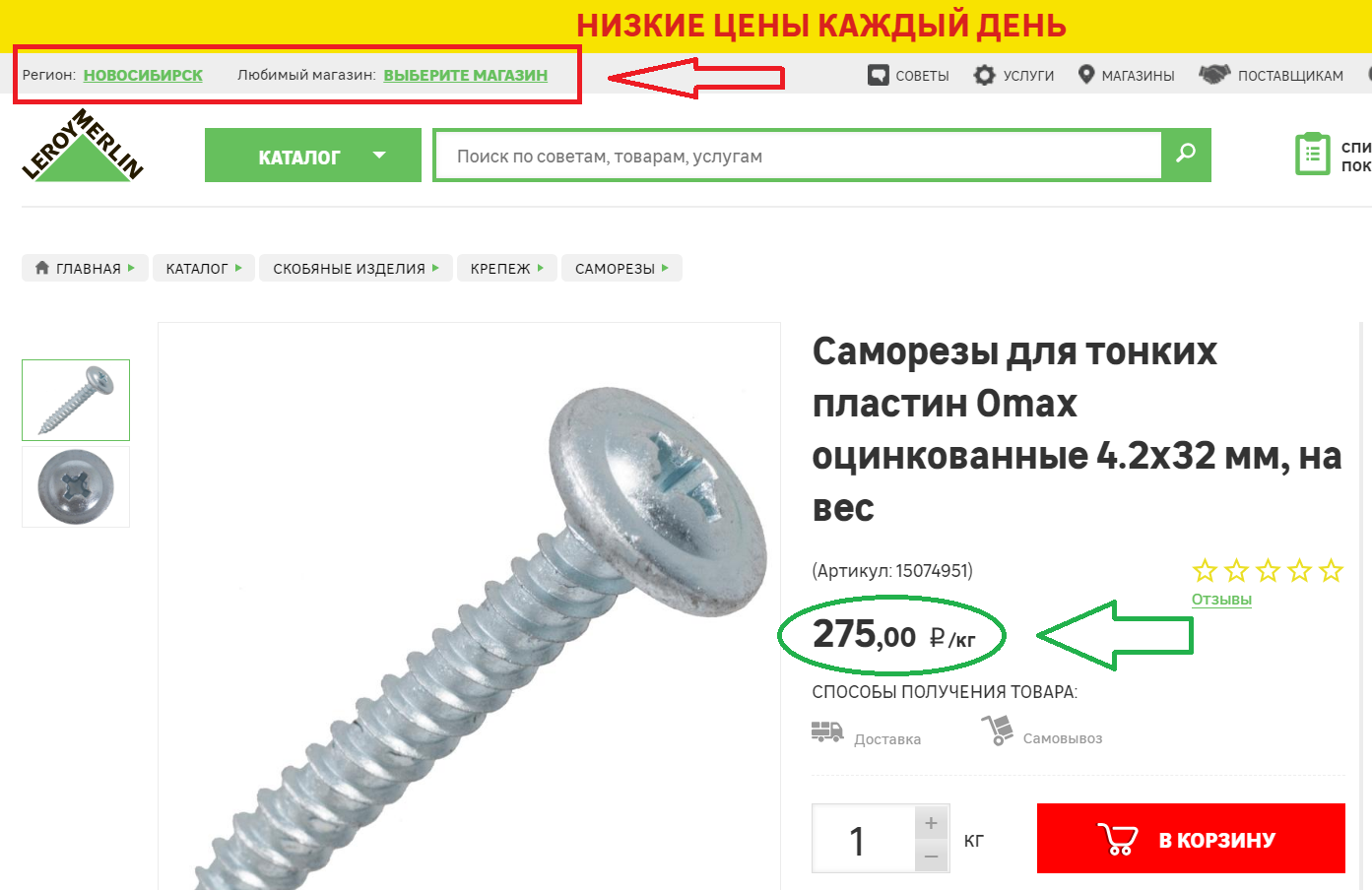Click the Услуги gear icon

point(984,75)
